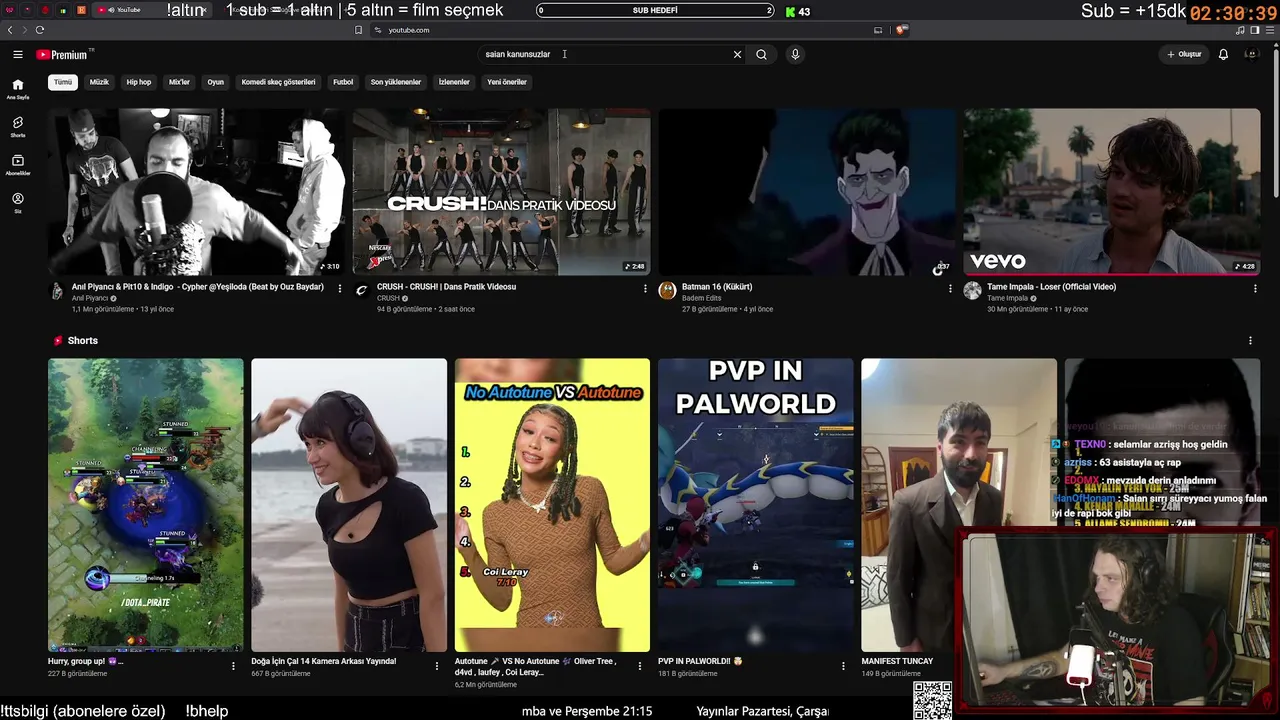1280x720 pixels.
Task: Select the Futbol filter chip
Action: (343, 82)
